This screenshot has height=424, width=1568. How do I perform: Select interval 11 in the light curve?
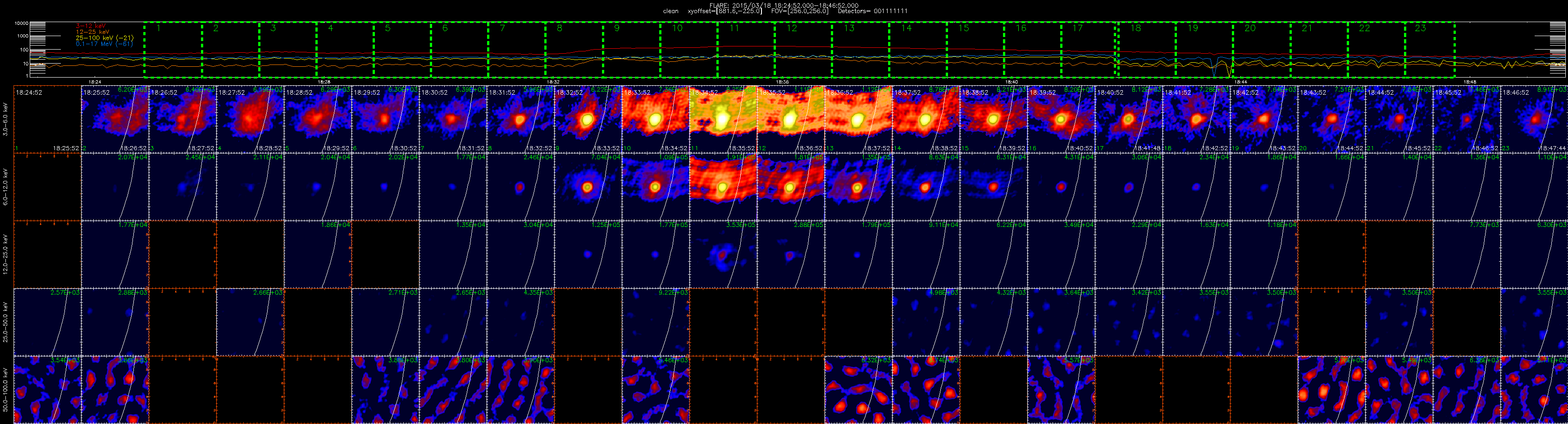pos(746,50)
